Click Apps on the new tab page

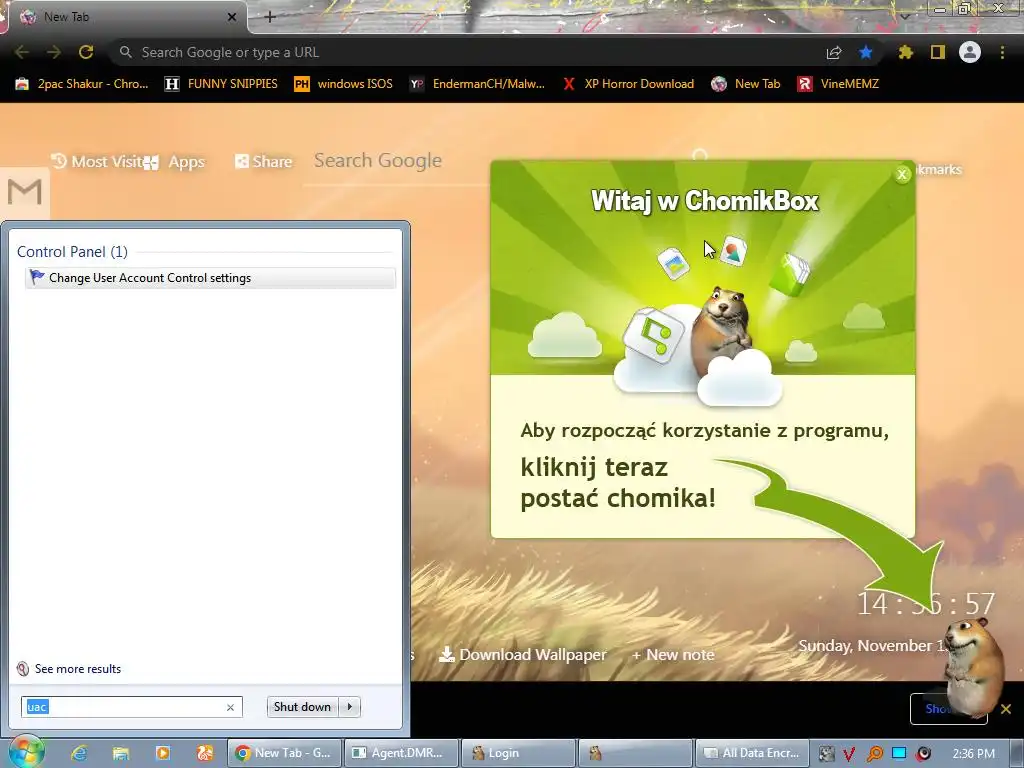tap(175, 161)
